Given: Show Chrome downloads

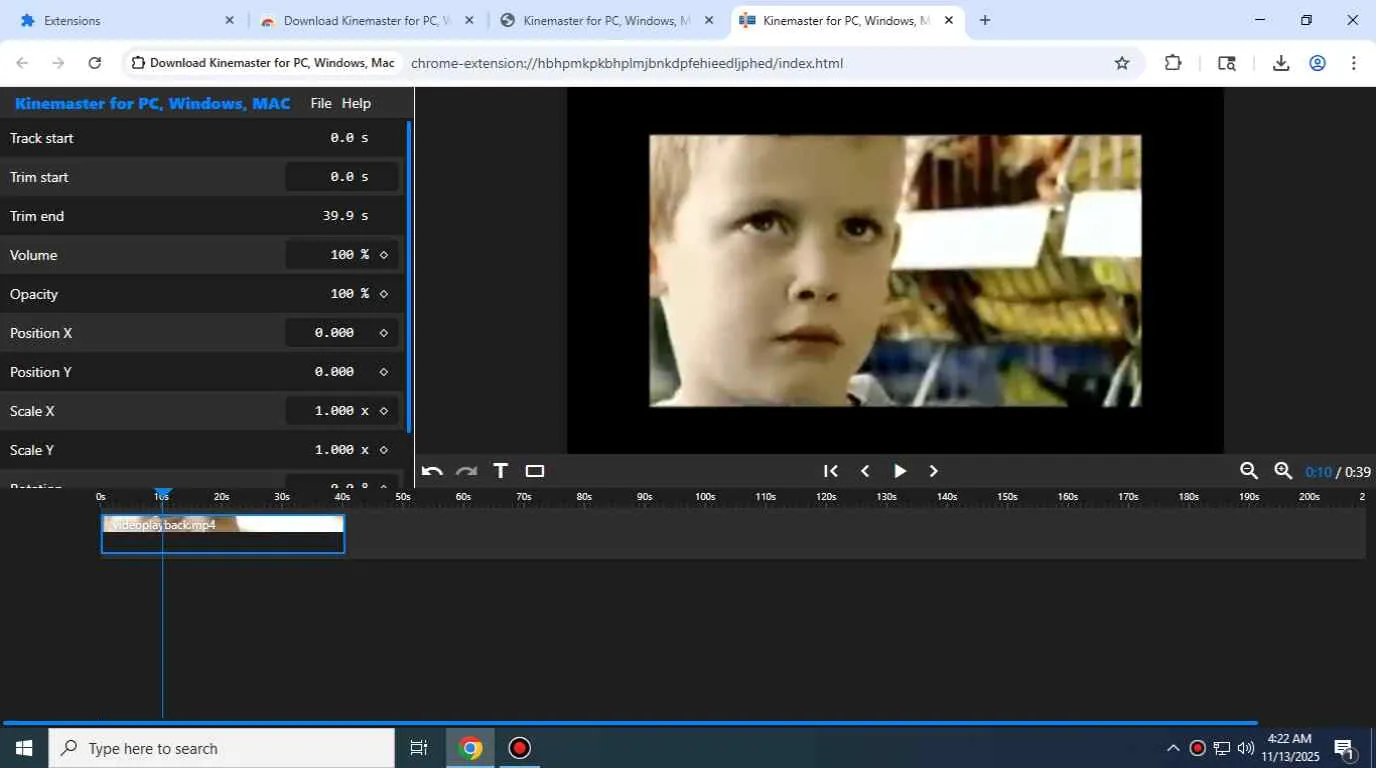Looking at the screenshot, I should click(1281, 63).
